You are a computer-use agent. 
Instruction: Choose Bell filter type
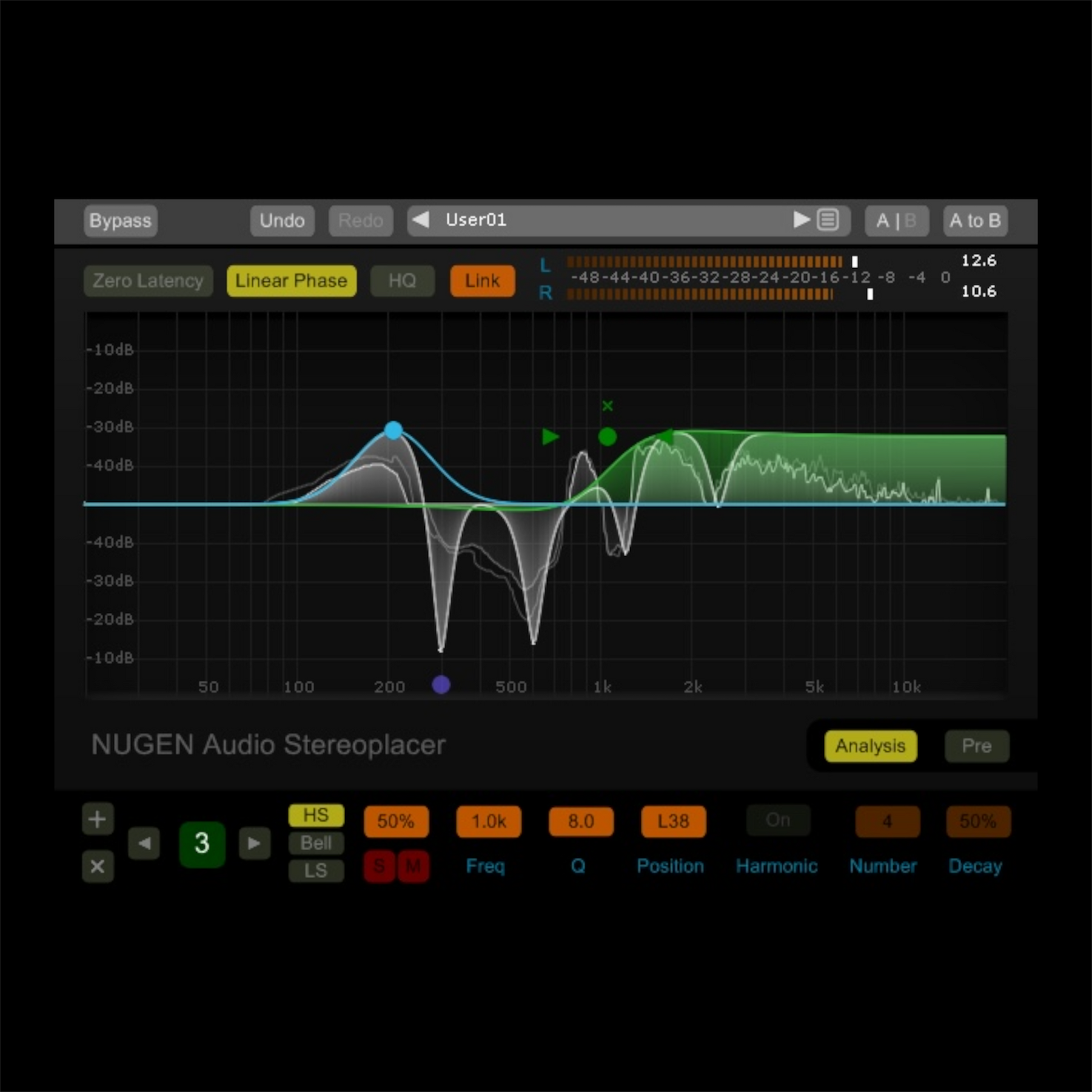(x=316, y=843)
